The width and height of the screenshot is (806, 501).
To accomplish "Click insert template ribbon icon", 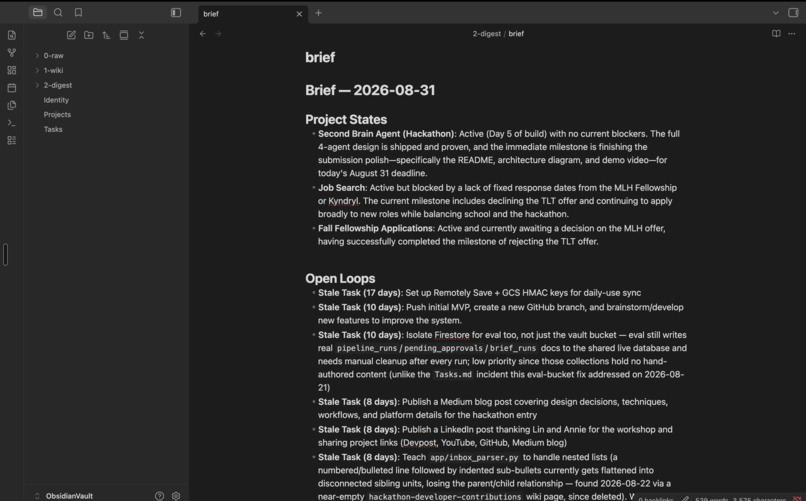I will tap(12, 105).
